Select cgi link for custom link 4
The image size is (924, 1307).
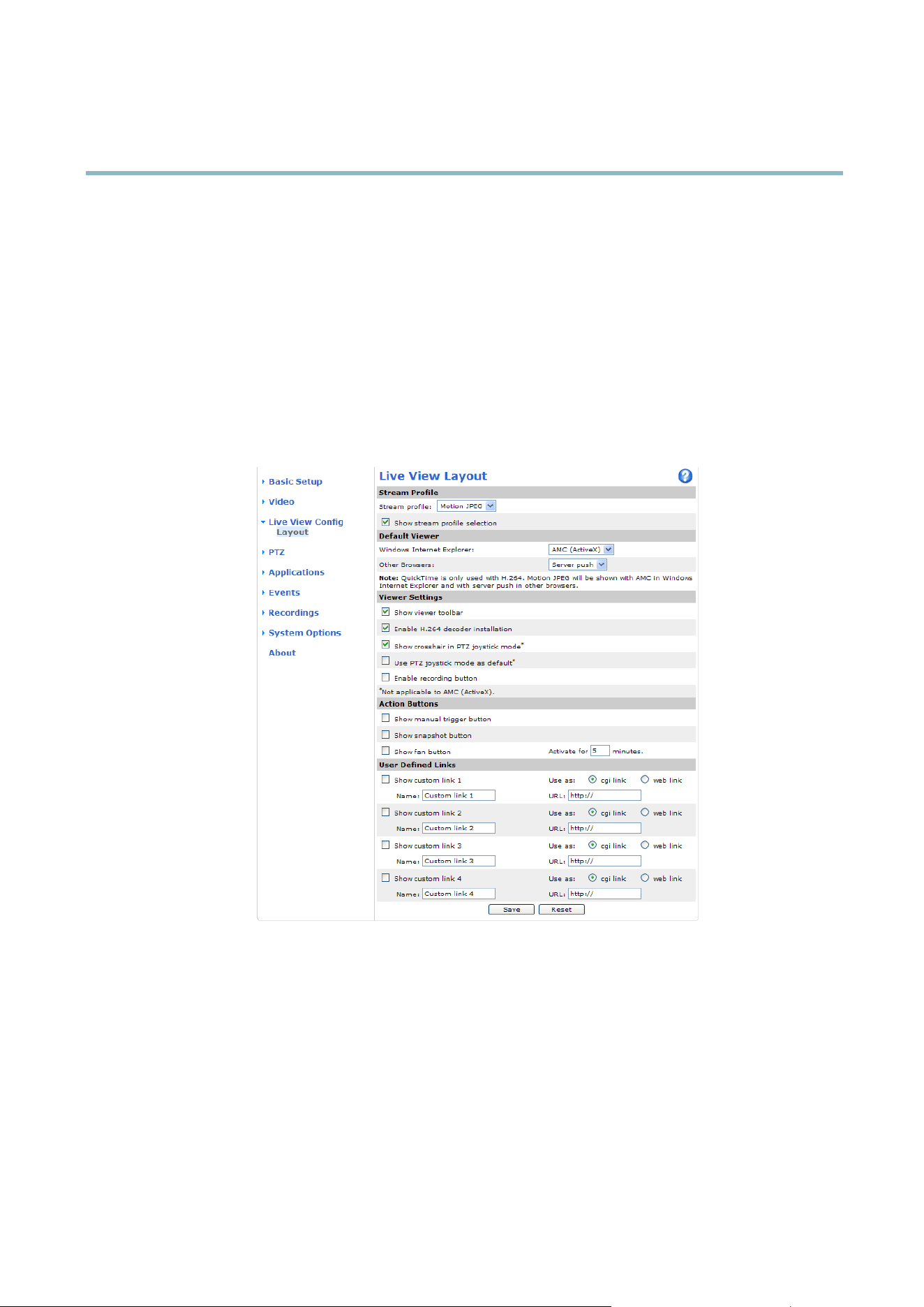point(593,878)
